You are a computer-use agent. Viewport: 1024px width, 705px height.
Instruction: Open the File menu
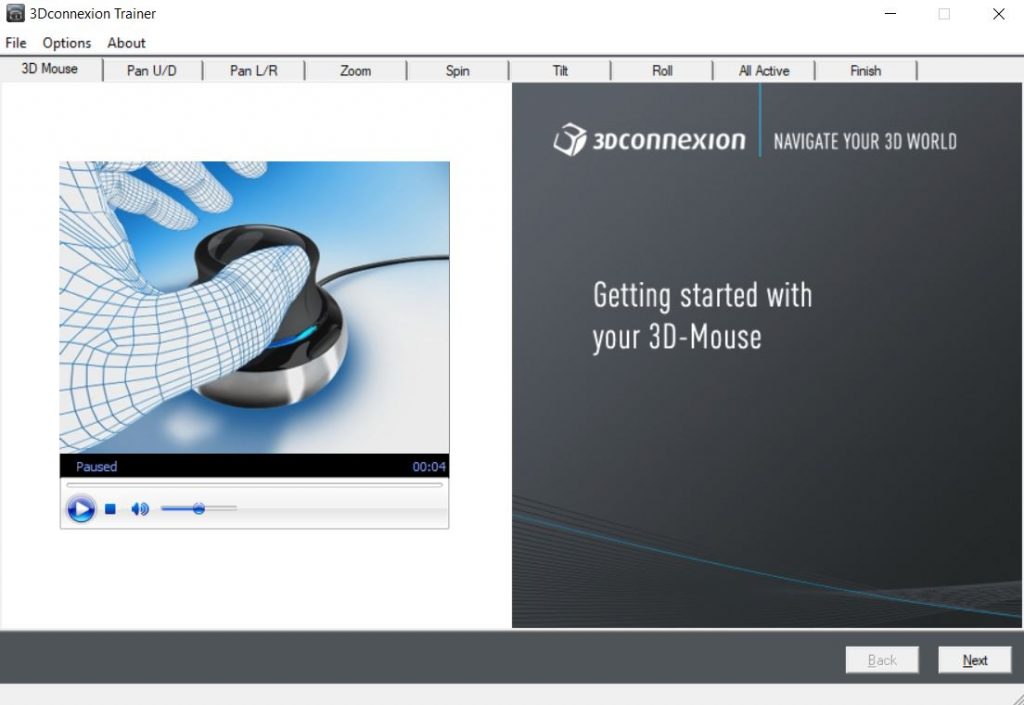click(15, 43)
